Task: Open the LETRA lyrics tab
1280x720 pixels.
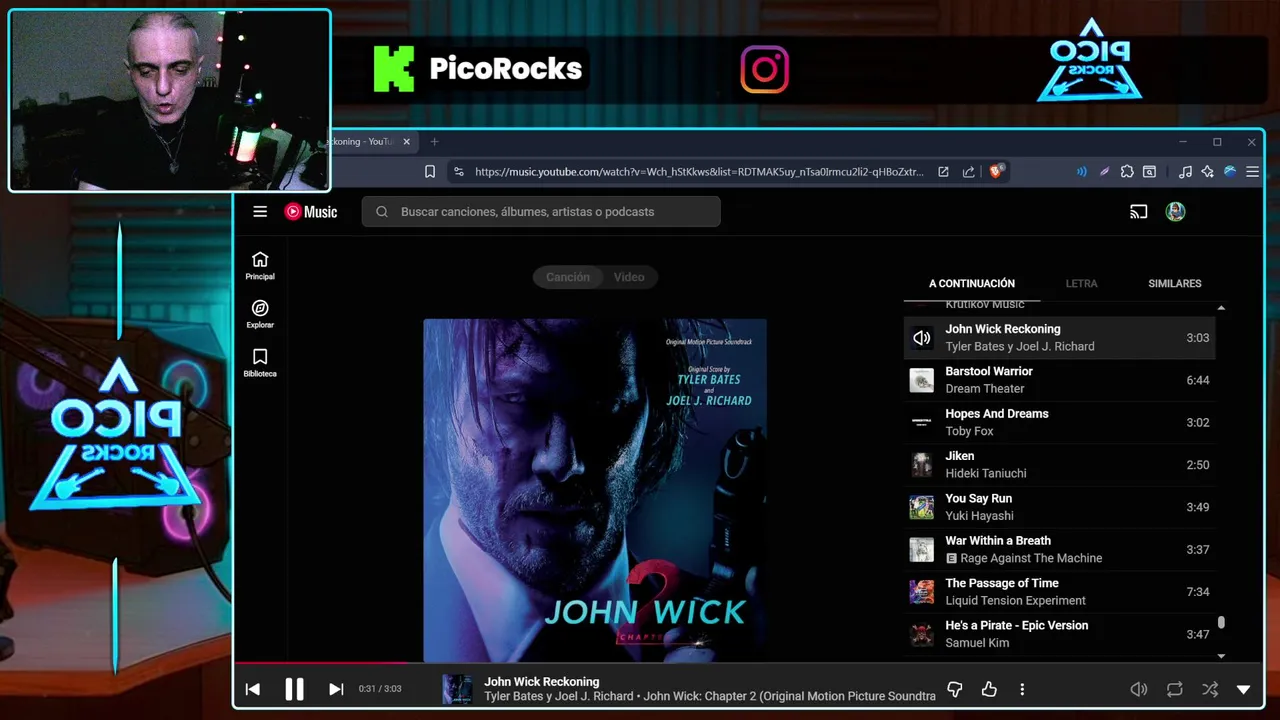Action: pos(1081,283)
